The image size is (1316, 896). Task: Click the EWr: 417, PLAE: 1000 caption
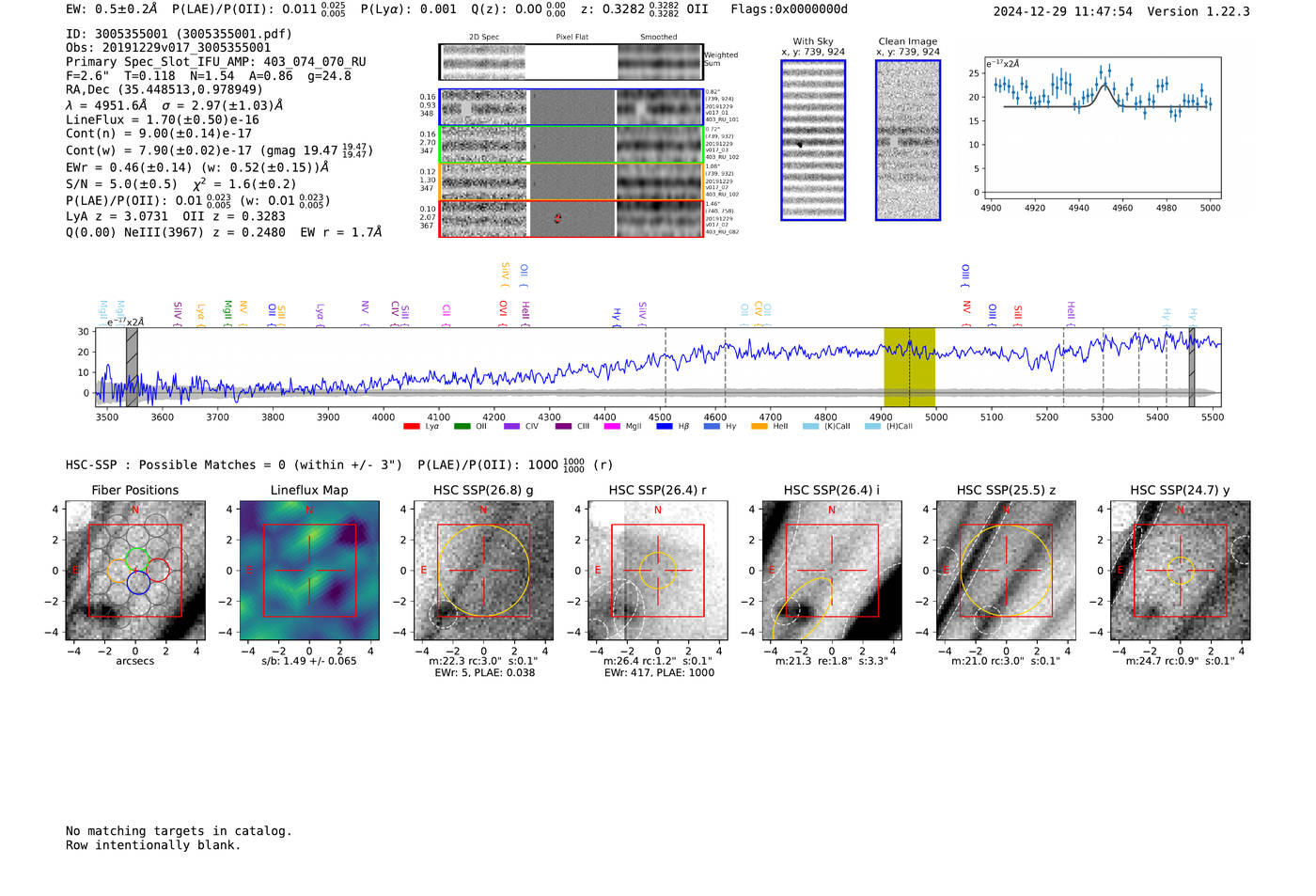(x=659, y=672)
